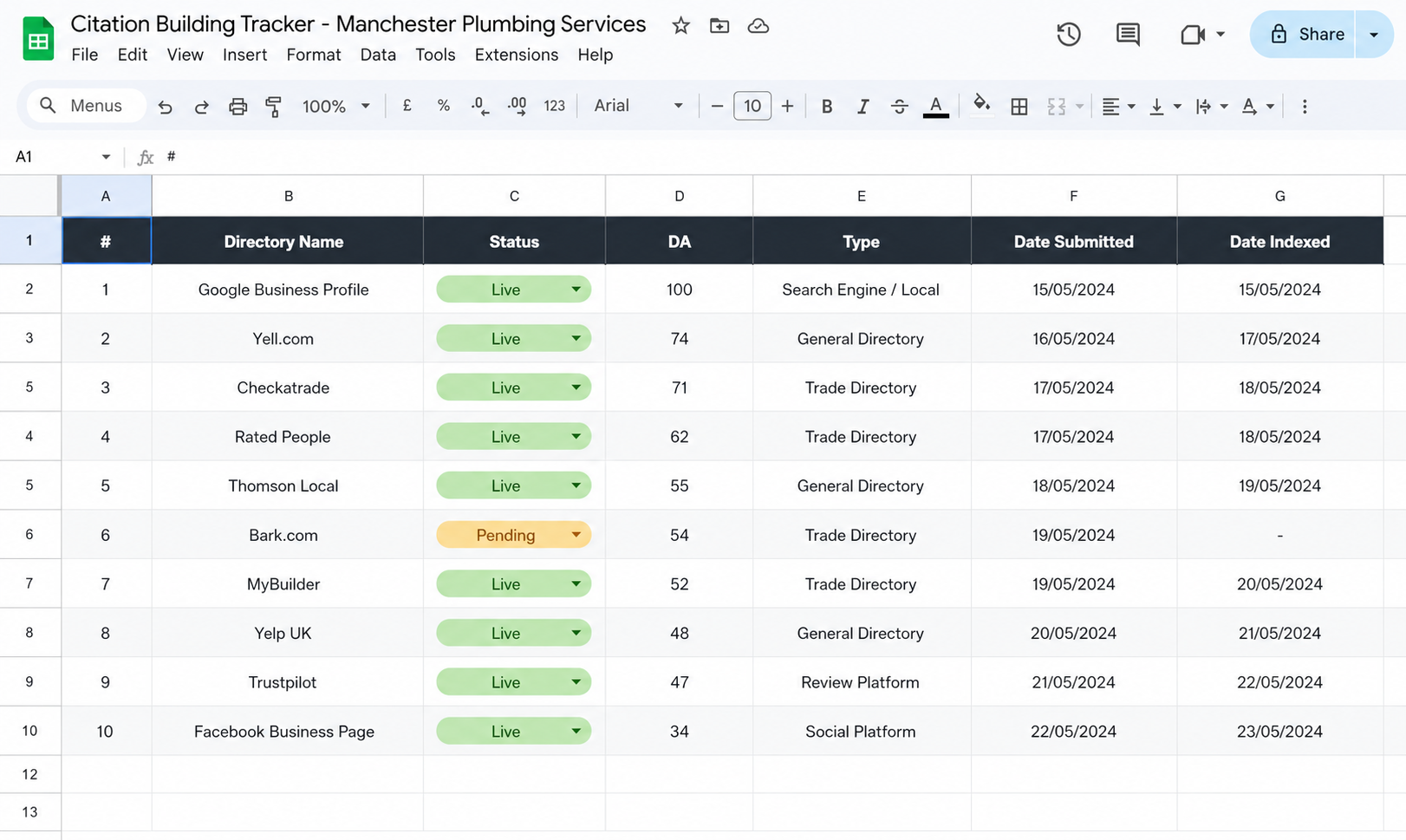This screenshot has width=1406, height=840.
Task: Format as currency with pound icon
Action: (x=407, y=106)
